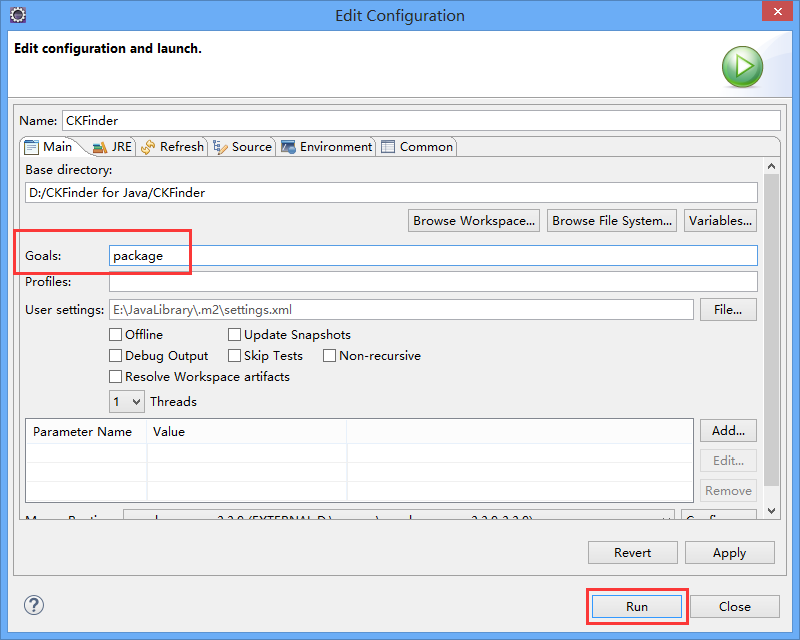Screen dimensions: 800x640
Task: Click the vertical scrollbar thumb
Action: point(771,330)
